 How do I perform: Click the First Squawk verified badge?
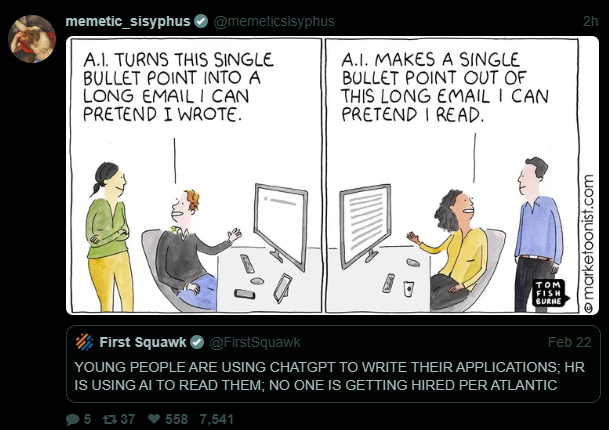click(x=197, y=342)
